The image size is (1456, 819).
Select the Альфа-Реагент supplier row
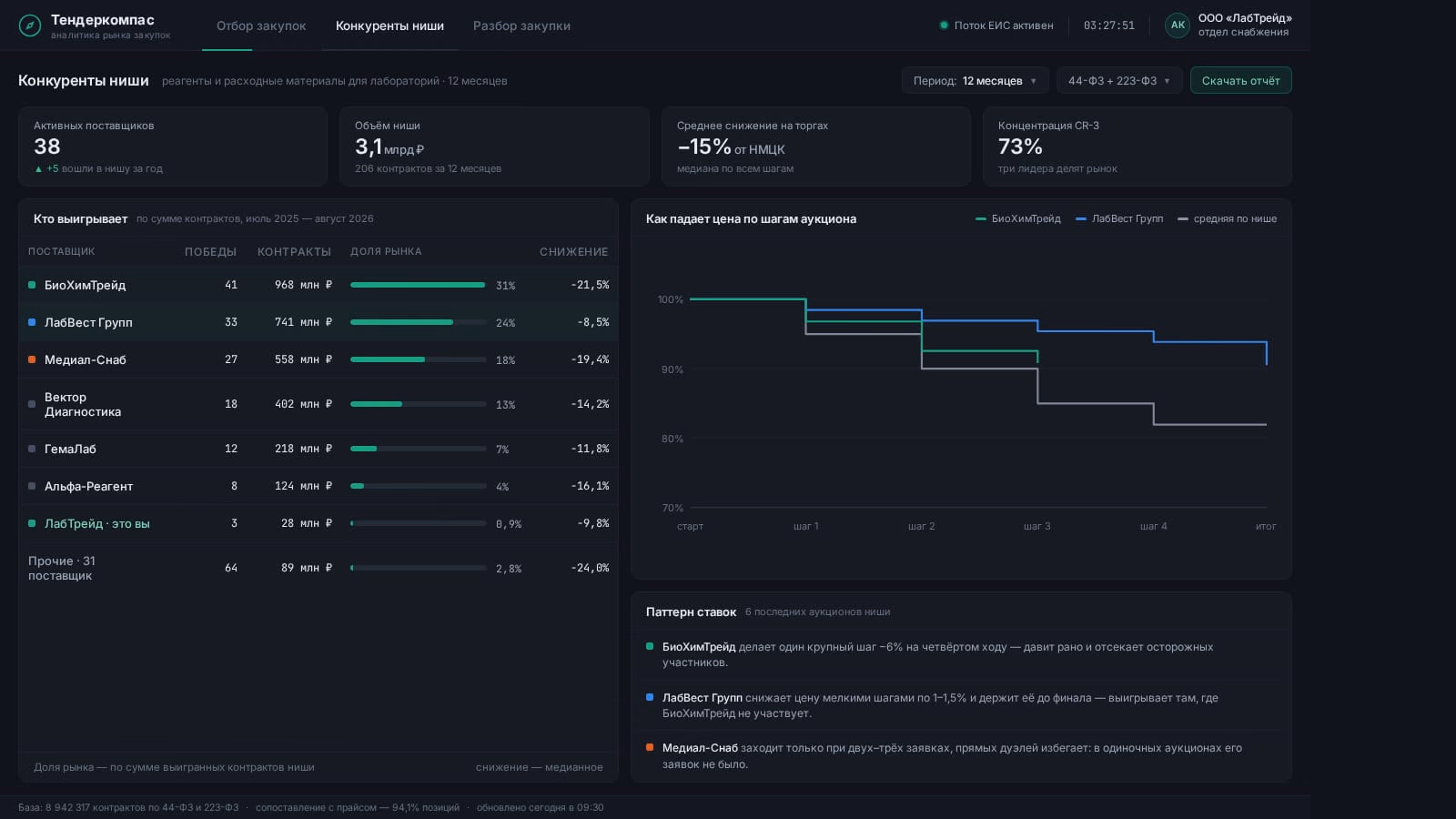tap(318, 486)
